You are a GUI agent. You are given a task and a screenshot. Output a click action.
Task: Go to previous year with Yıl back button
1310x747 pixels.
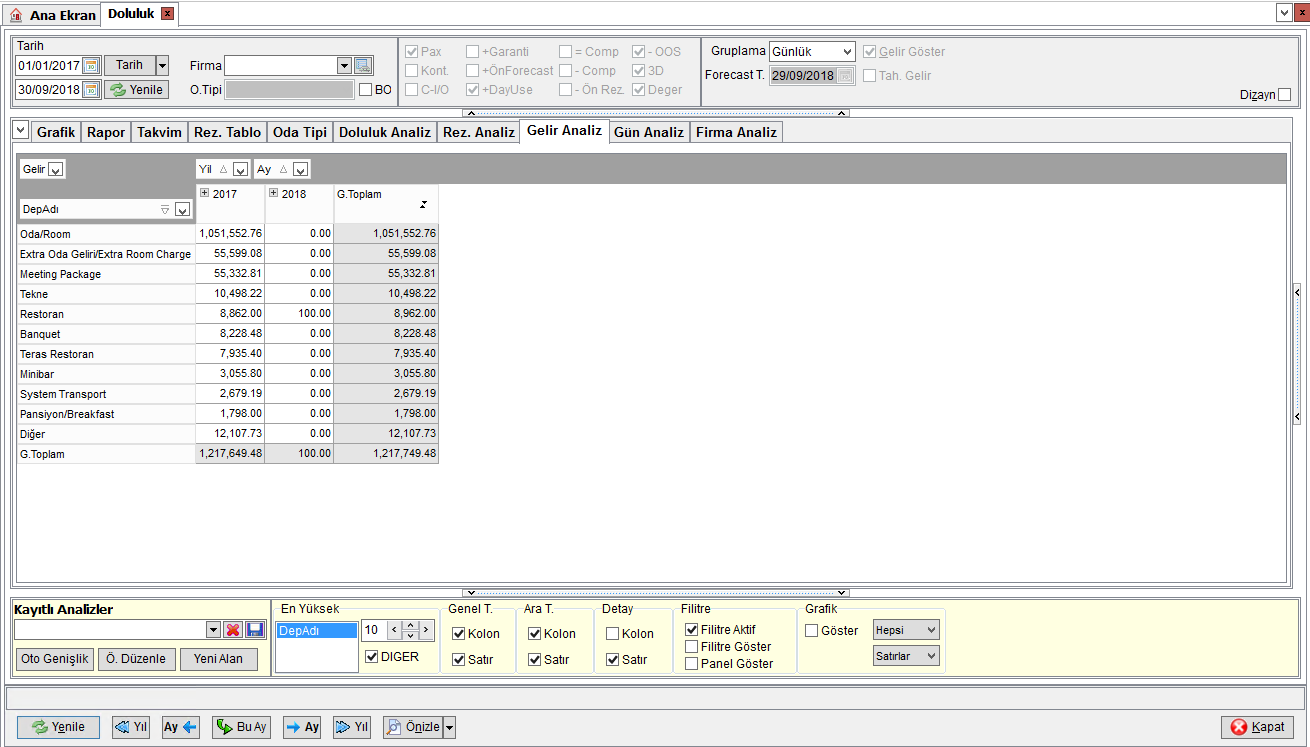pyautogui.click(x=131, y=727)
